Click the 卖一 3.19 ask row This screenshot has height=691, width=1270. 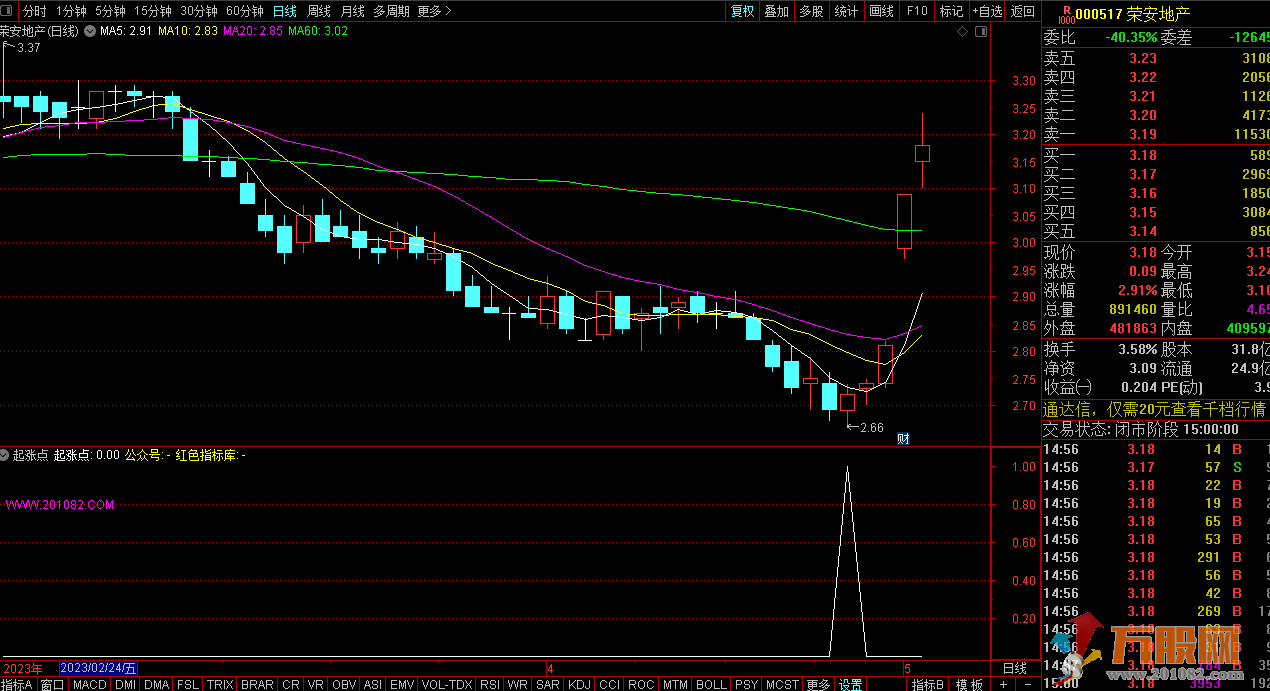pyautogui.click(x=1156, y=133)
